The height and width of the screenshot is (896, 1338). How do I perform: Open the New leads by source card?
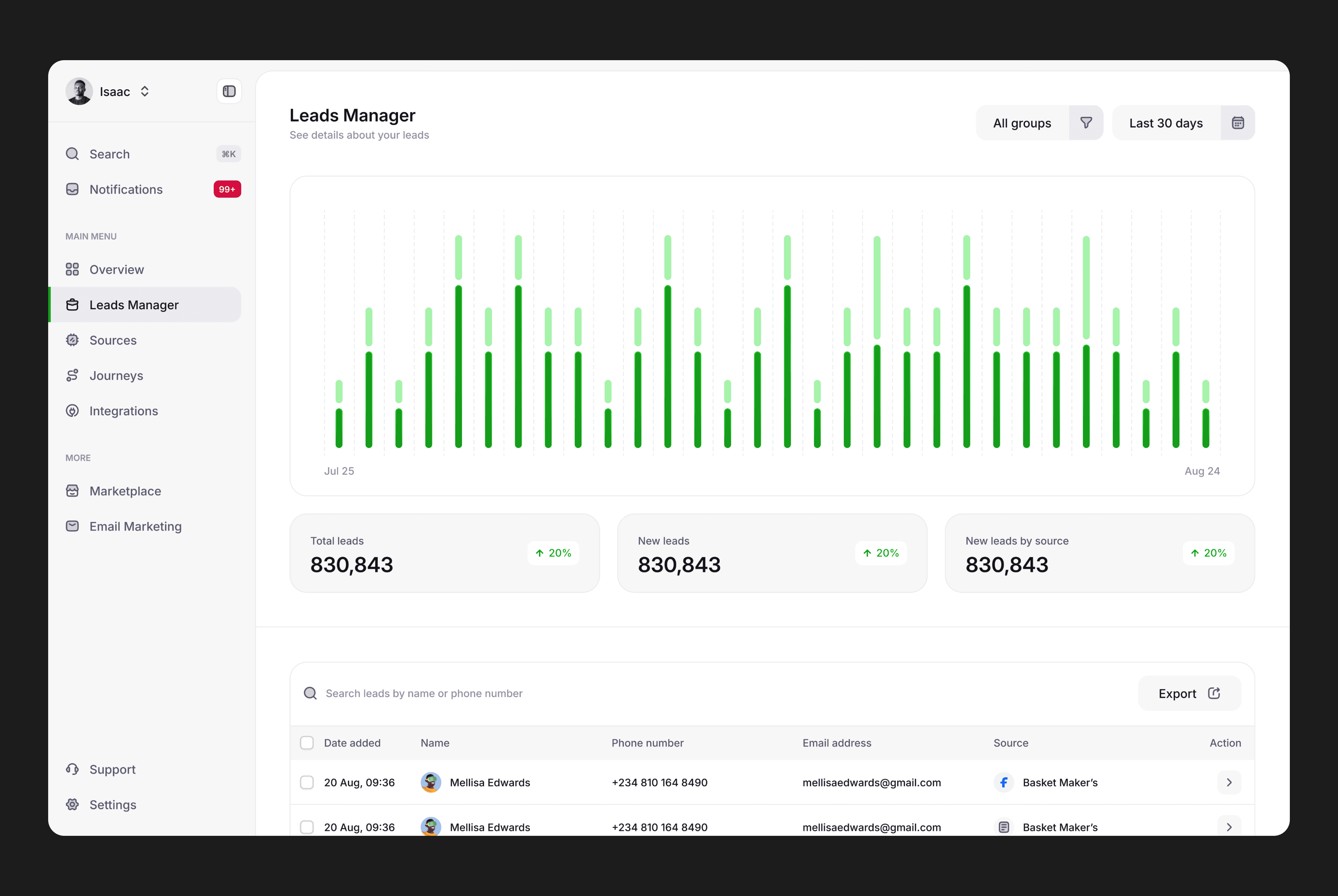pyautogui.click(x=1100, y=553)
